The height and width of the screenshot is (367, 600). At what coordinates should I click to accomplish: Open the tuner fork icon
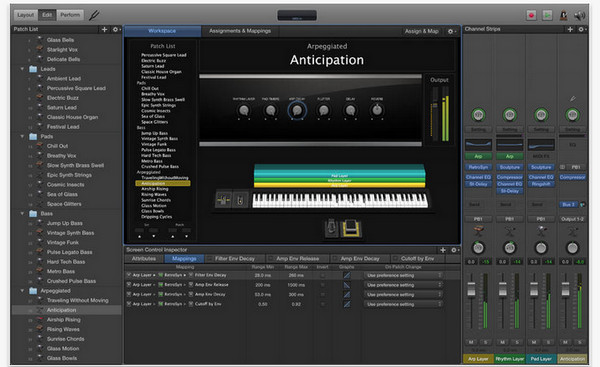(x=94, y=15)
